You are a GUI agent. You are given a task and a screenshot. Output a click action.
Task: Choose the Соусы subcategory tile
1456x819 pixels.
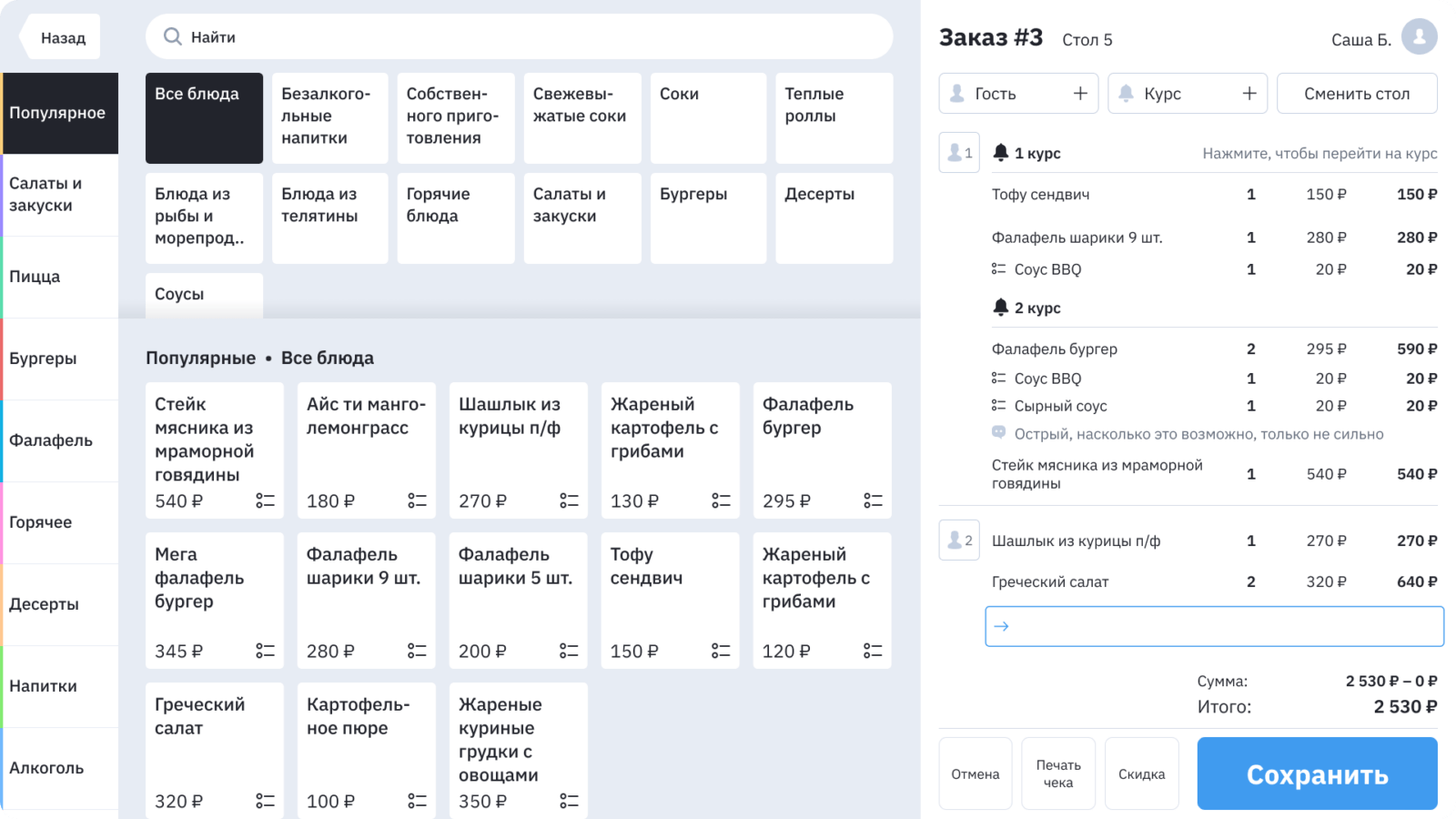pos(204,295)
